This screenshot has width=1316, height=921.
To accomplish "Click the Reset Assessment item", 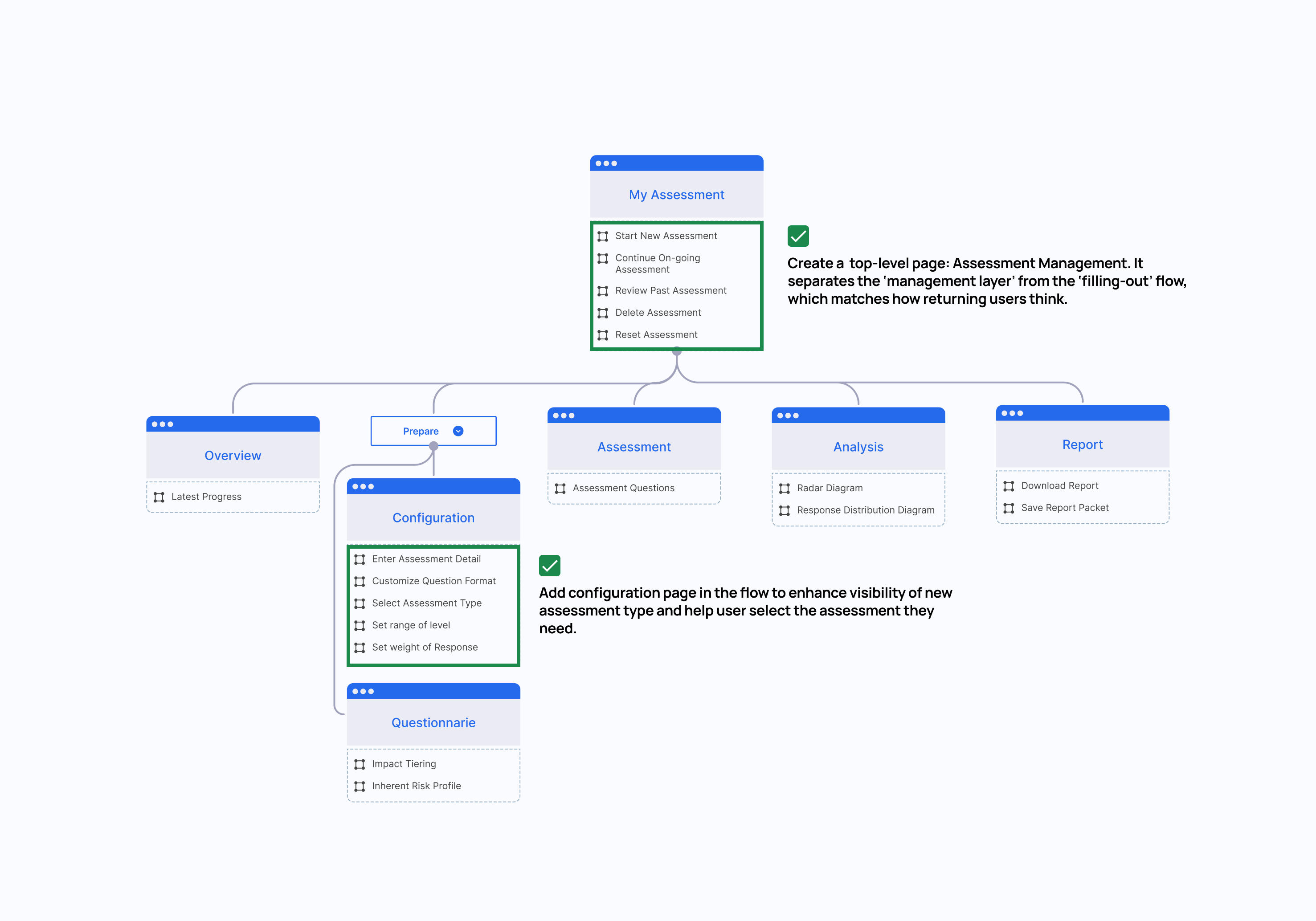I will click(x=656, y=335).
